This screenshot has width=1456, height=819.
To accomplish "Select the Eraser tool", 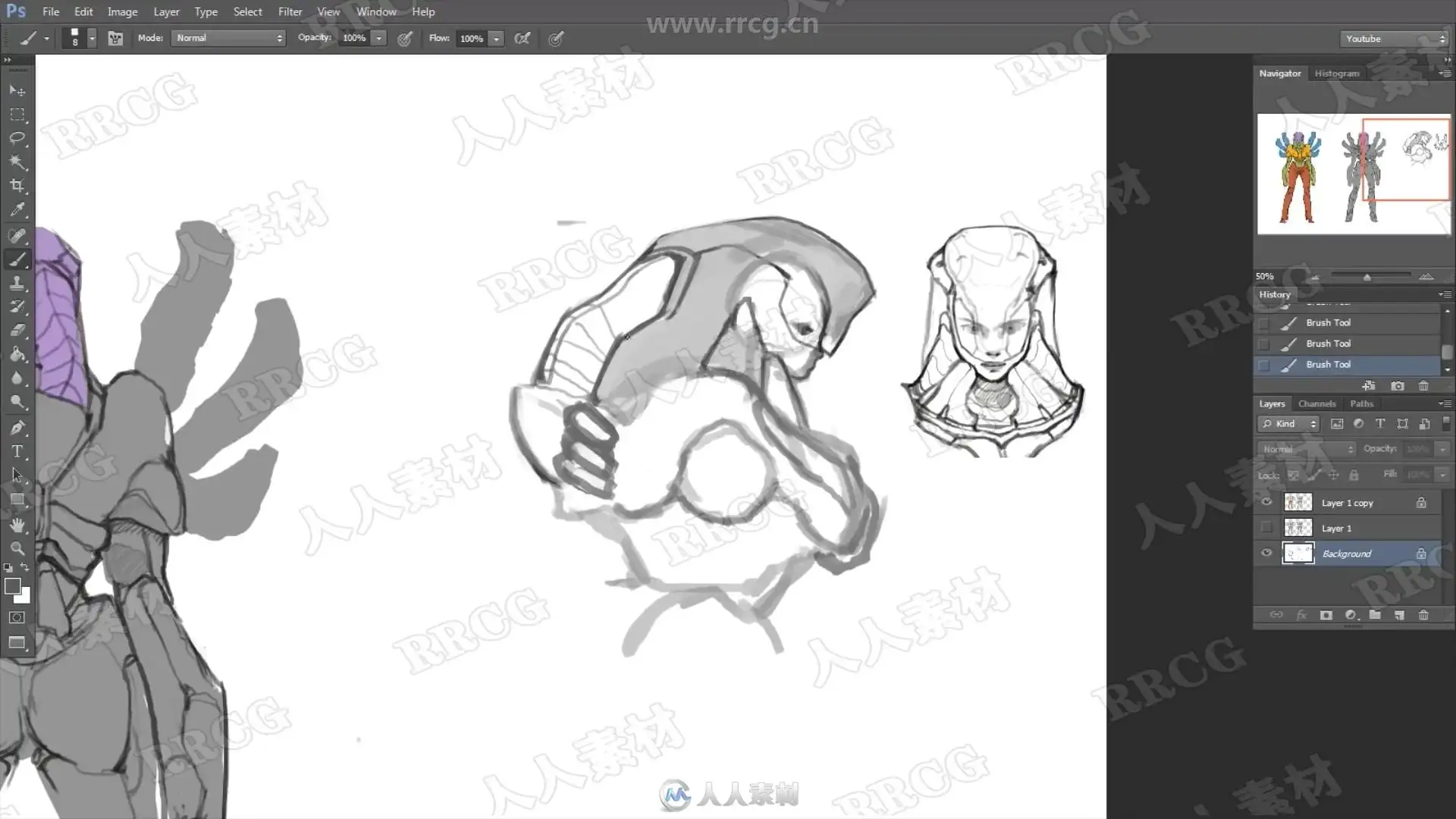I will point(17,331).
